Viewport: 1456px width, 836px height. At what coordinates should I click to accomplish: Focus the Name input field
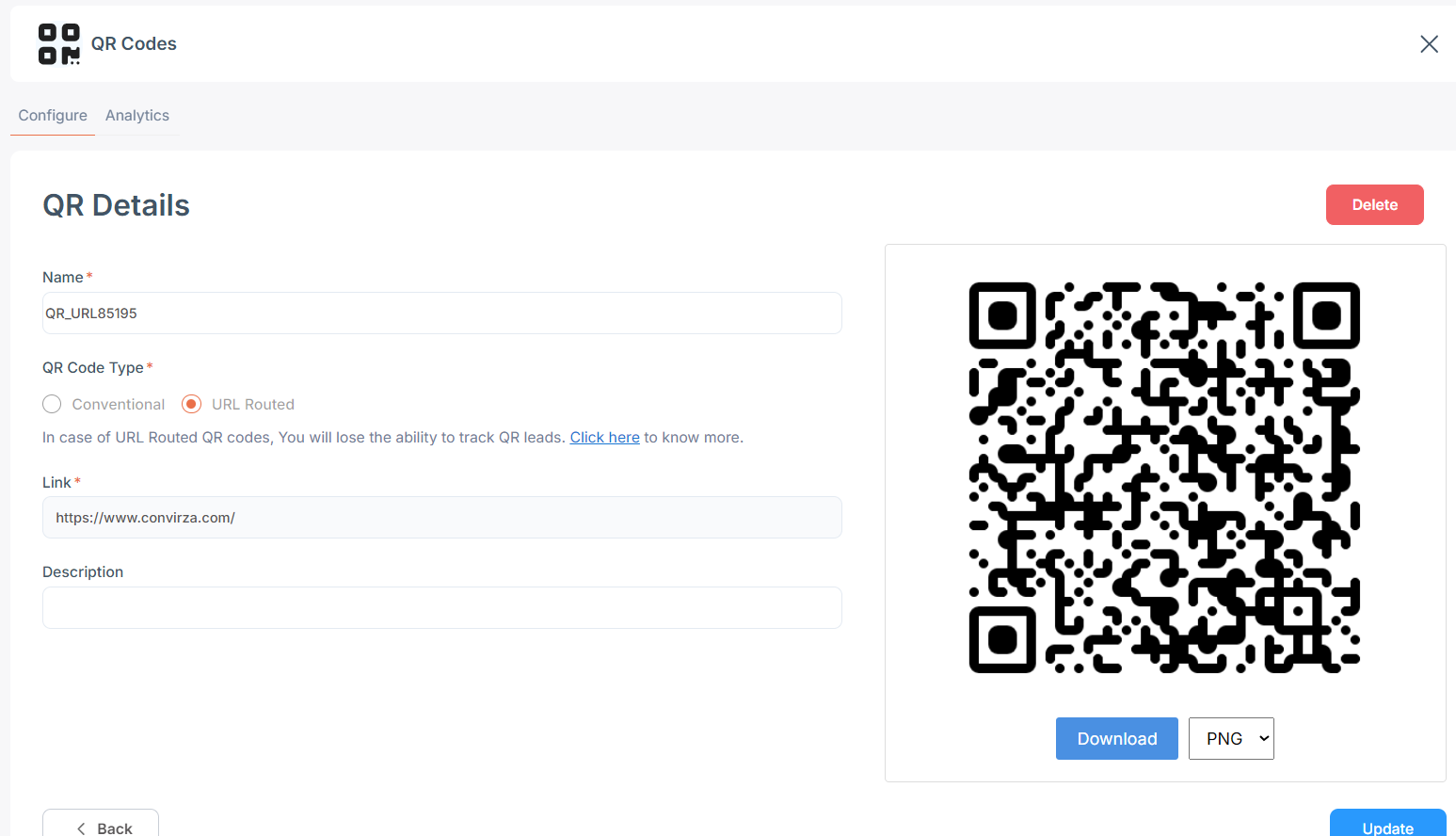441,313
